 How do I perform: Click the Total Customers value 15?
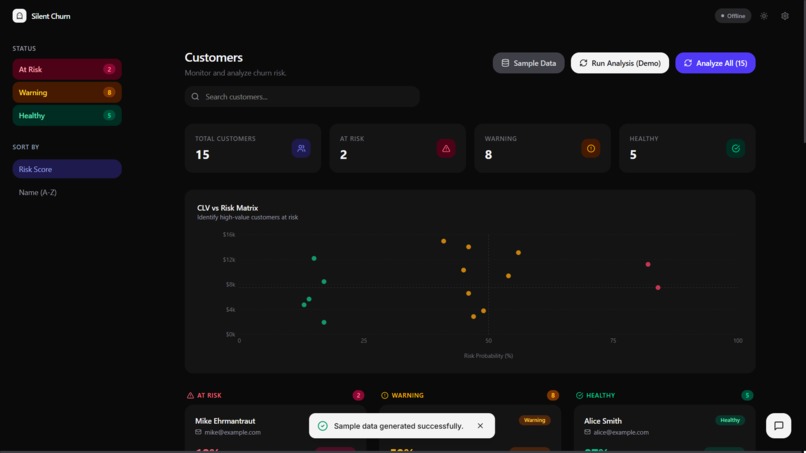(203, 155)
